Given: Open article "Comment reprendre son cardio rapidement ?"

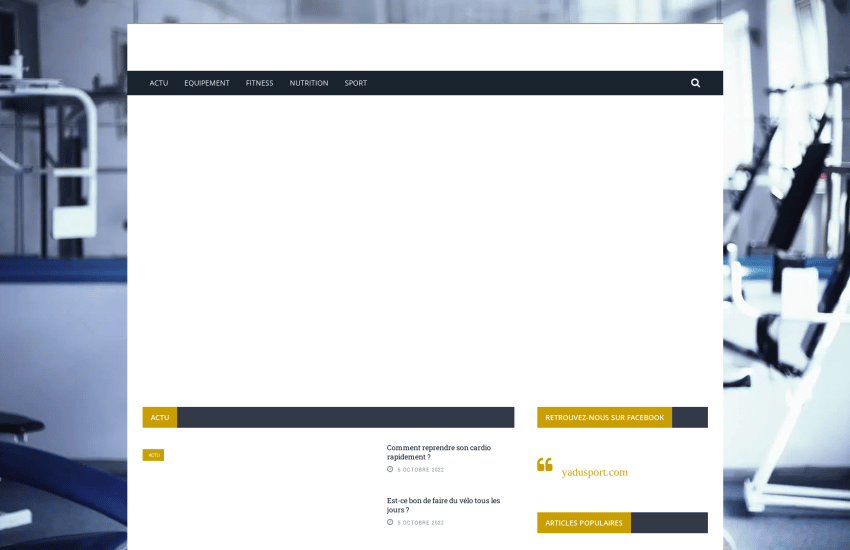Looking at the screenshot, I should [438, 452].
